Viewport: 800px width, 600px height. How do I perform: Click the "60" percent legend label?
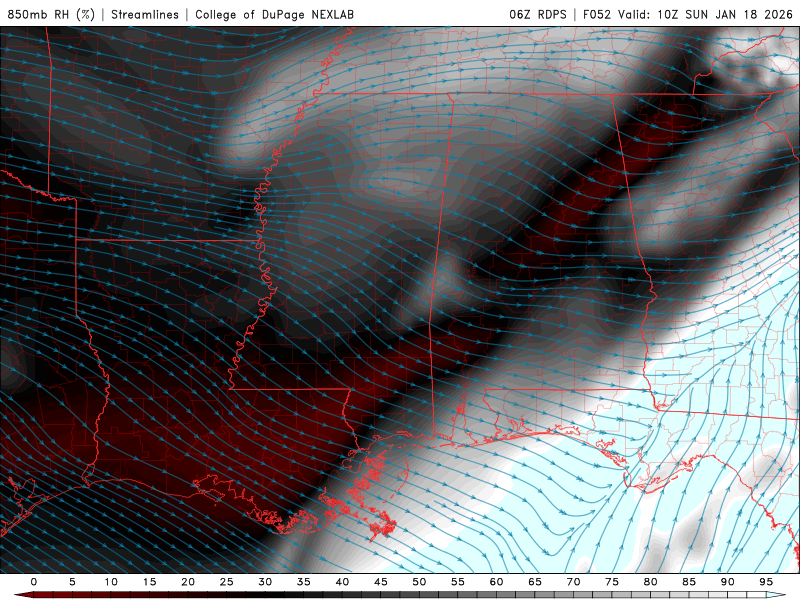(x=496, y=582)
